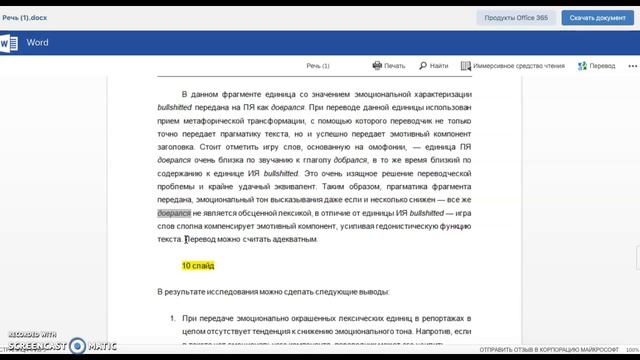The height and width of the screenshot is (360, 640).
Task: Click the Речь (1).docx file name
Action: [24, 18]
